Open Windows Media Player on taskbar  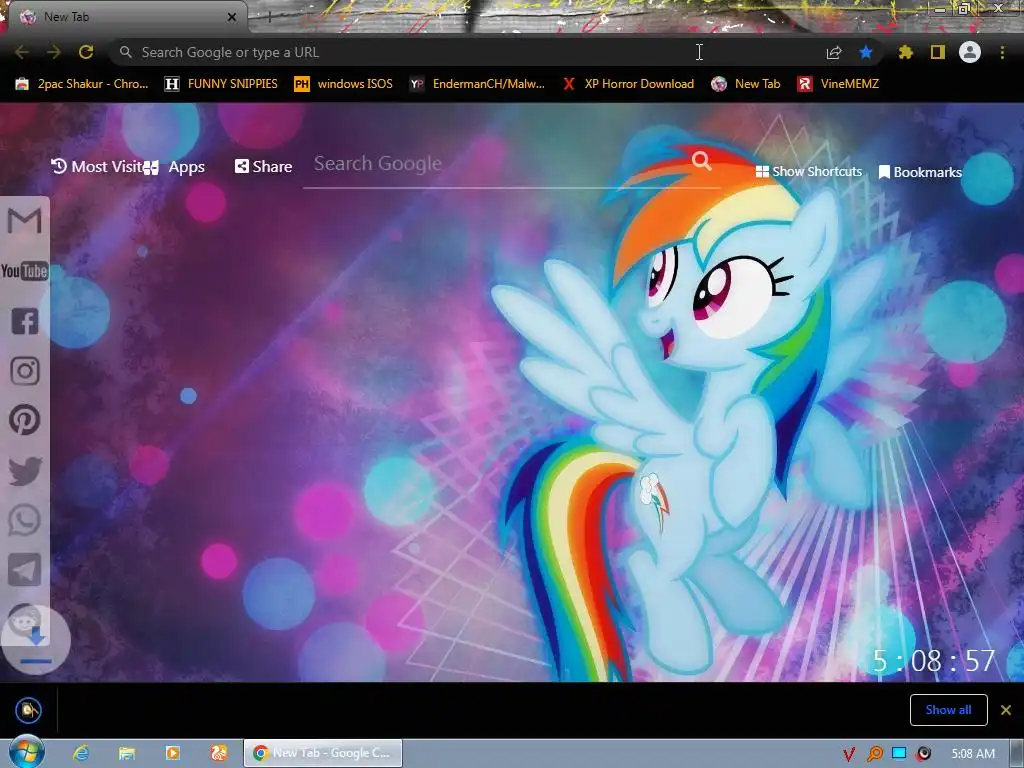(x=172, y=753)
